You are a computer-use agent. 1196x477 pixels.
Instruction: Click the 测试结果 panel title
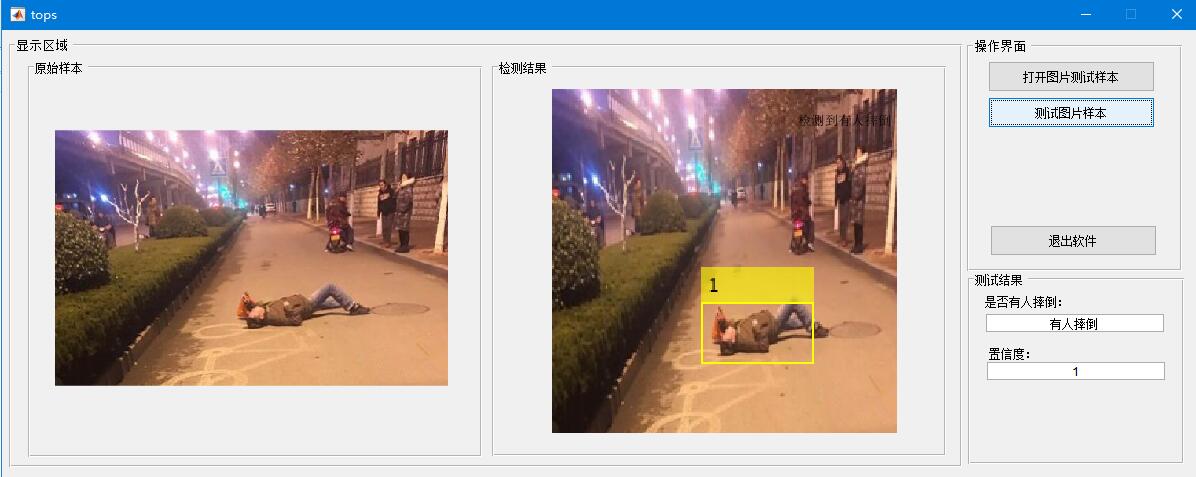pos(998,280)
